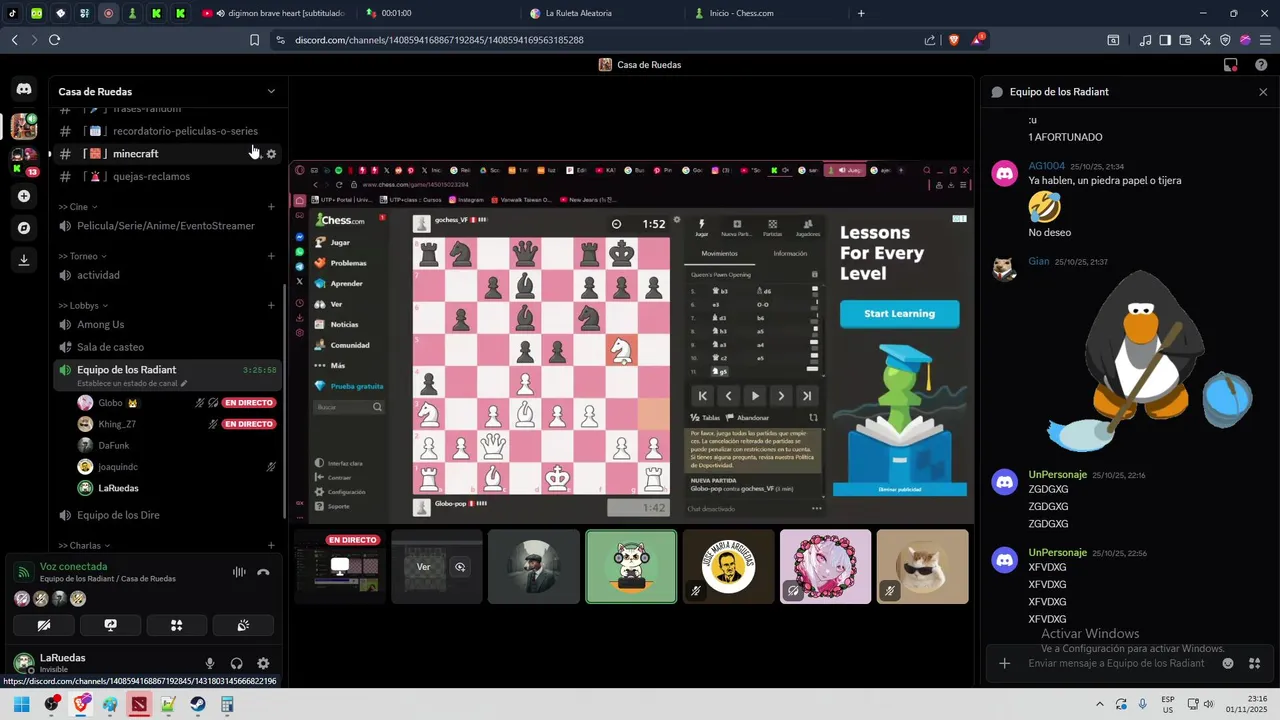Open the Discord help question-mark icon
The width and height of the screenshot is (1280, 720).
pos(1261,65)
